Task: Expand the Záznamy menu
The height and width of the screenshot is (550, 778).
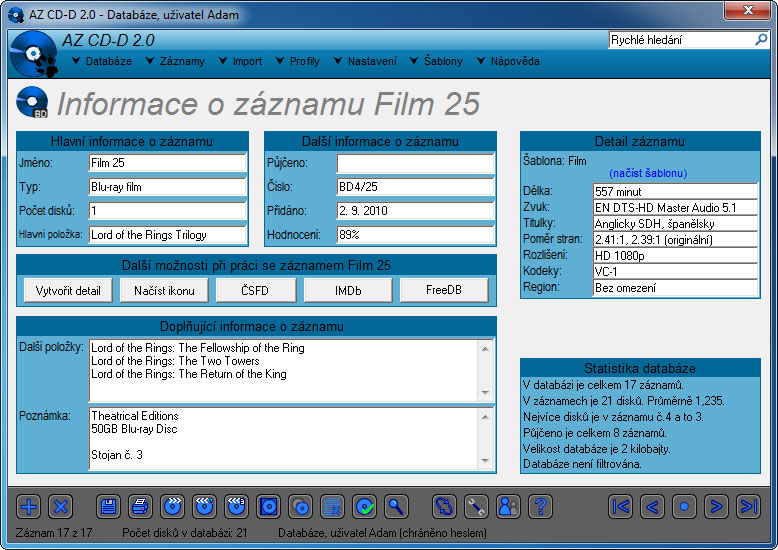Action: [x=175, y=61]
